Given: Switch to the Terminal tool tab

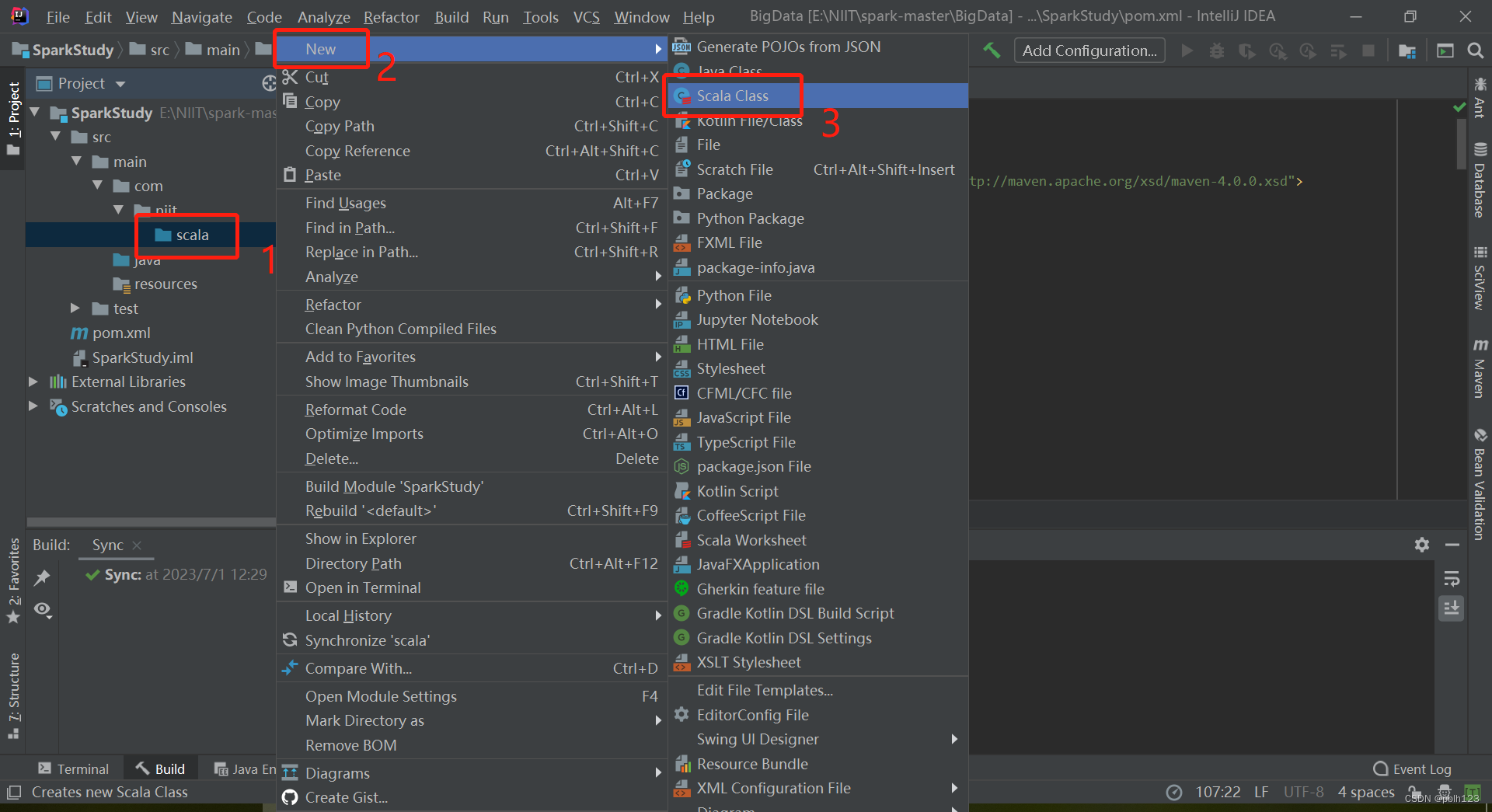Looking at the screenshot, I should click(x=74, y=768).
